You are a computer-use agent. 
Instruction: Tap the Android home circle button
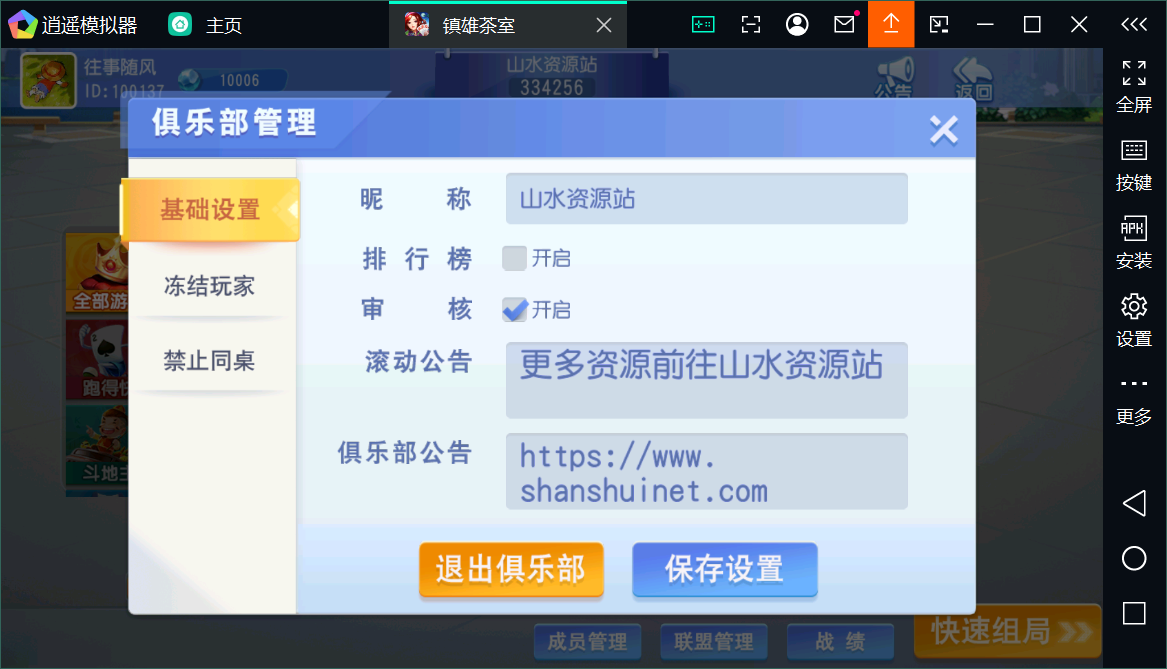1134,558
